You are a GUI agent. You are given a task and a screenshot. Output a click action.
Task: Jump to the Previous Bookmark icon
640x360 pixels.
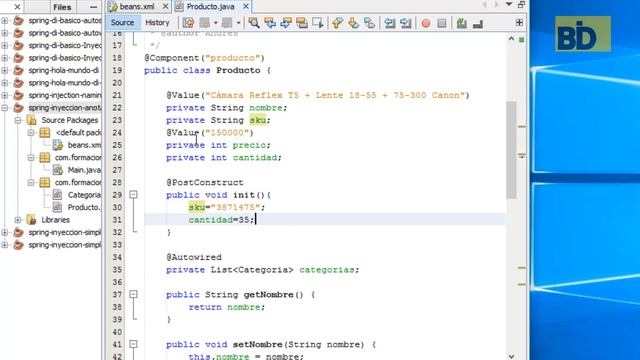click(337, 23)
